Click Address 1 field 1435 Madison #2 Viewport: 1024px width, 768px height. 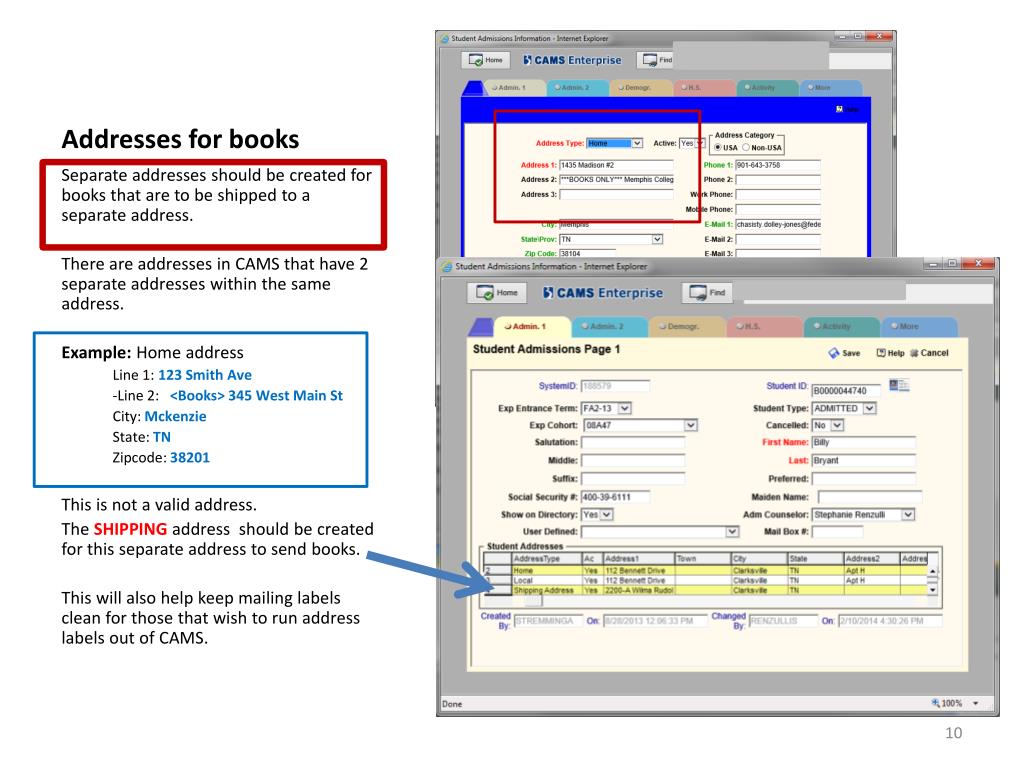(616, 165)
